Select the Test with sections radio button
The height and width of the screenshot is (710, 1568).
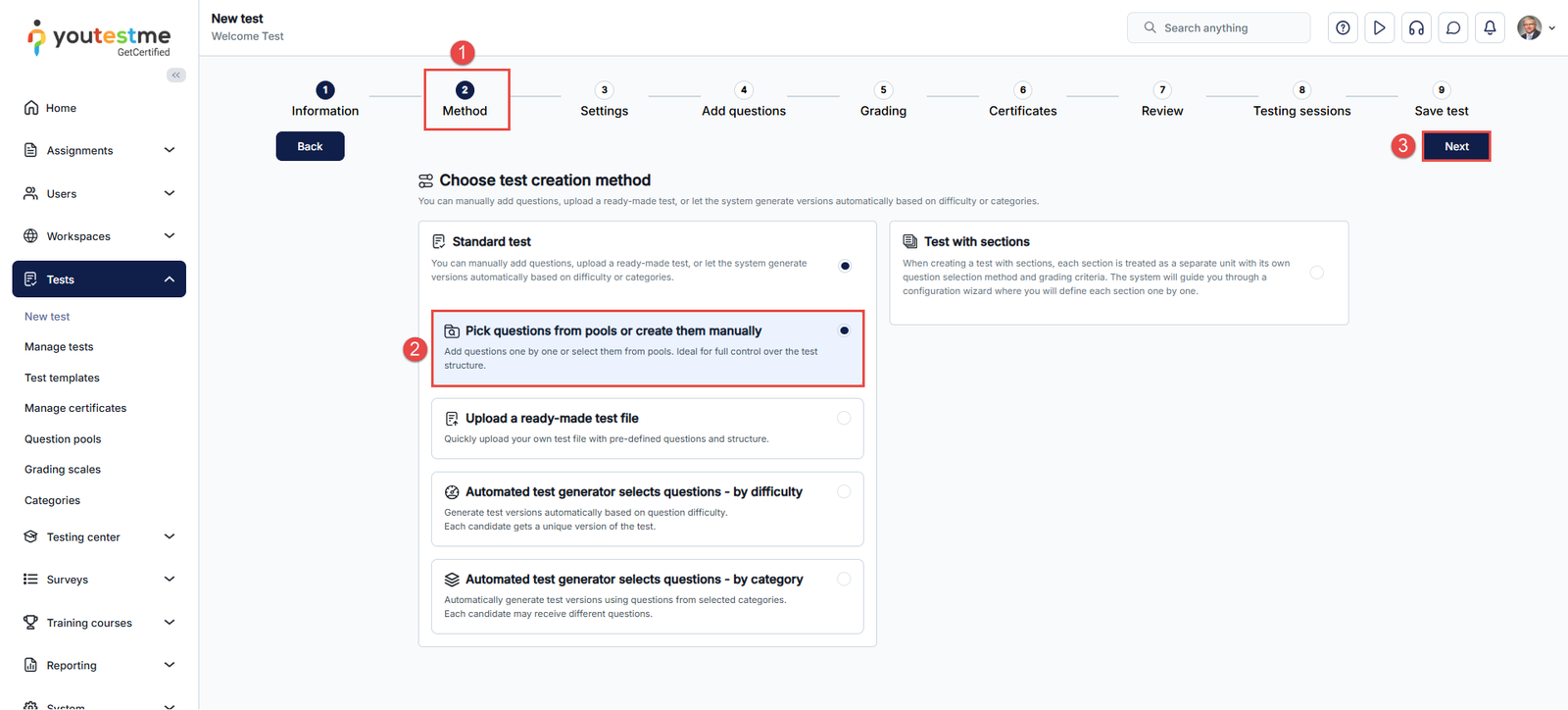coord(1316,273)
